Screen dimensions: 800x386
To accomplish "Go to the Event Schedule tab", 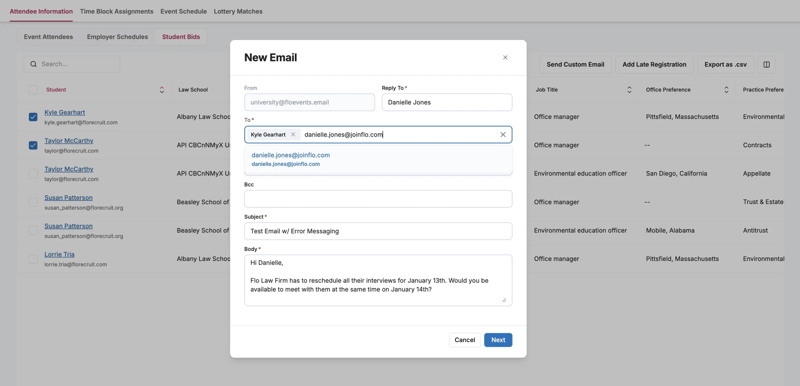I will point(184,11).
